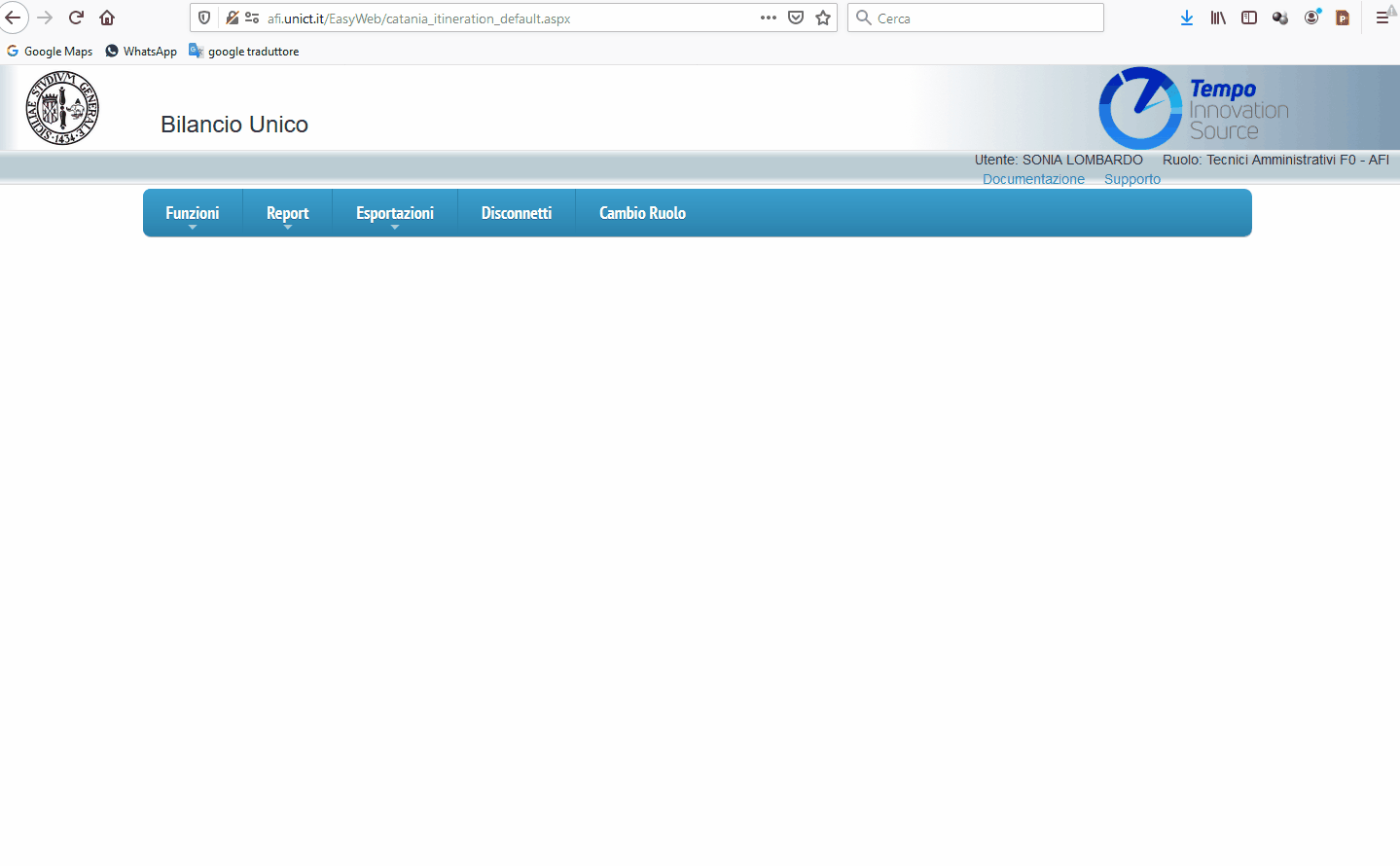Click the 'Utente: SONIA LOMBARDO' text

[1059, 160]
